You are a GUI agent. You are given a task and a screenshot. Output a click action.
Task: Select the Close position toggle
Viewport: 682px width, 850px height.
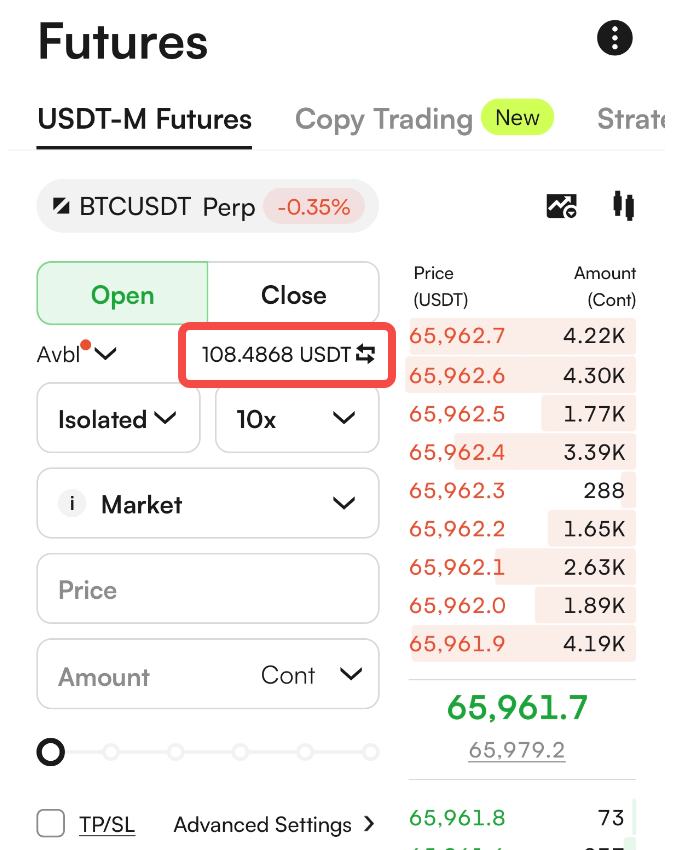coord(293,293)
